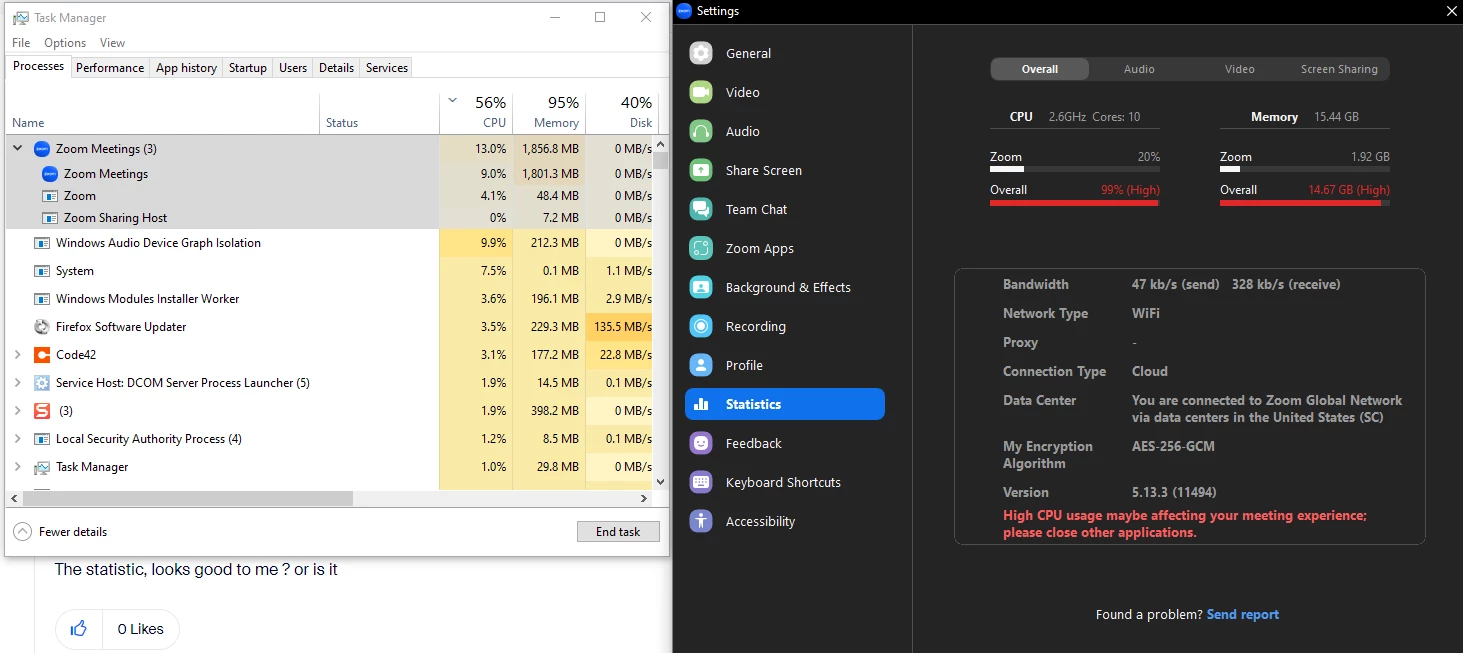Image resolution: width=1463 pixels, height=653 pixels.
Task: Select the Keyboard Shortcuts icon
Action: [701, 482]
